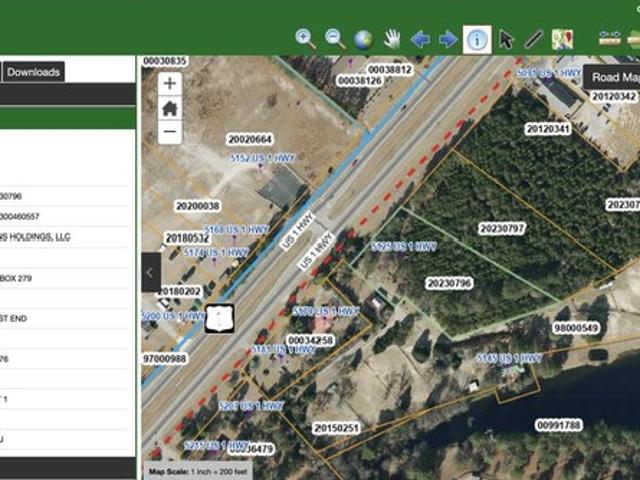Pick the draw line tool
This screenshot has height=480, width=640.
click(534, 39)
